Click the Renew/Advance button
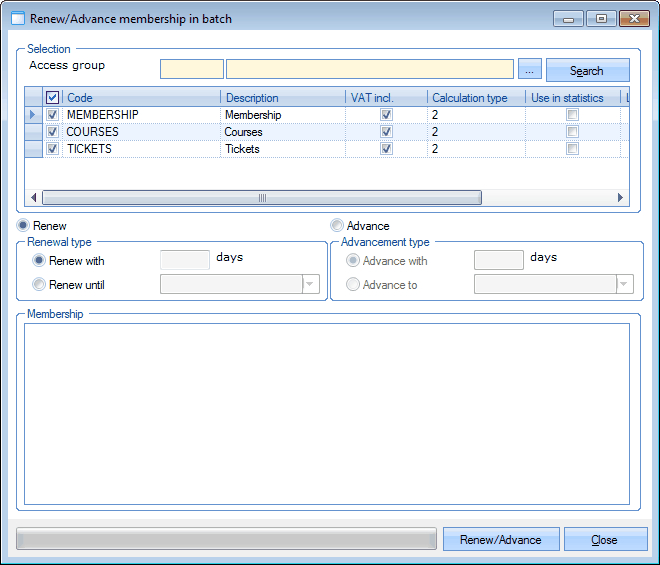Image resolution: width=660 pixels, height=565 pixels. click(501, 540)
